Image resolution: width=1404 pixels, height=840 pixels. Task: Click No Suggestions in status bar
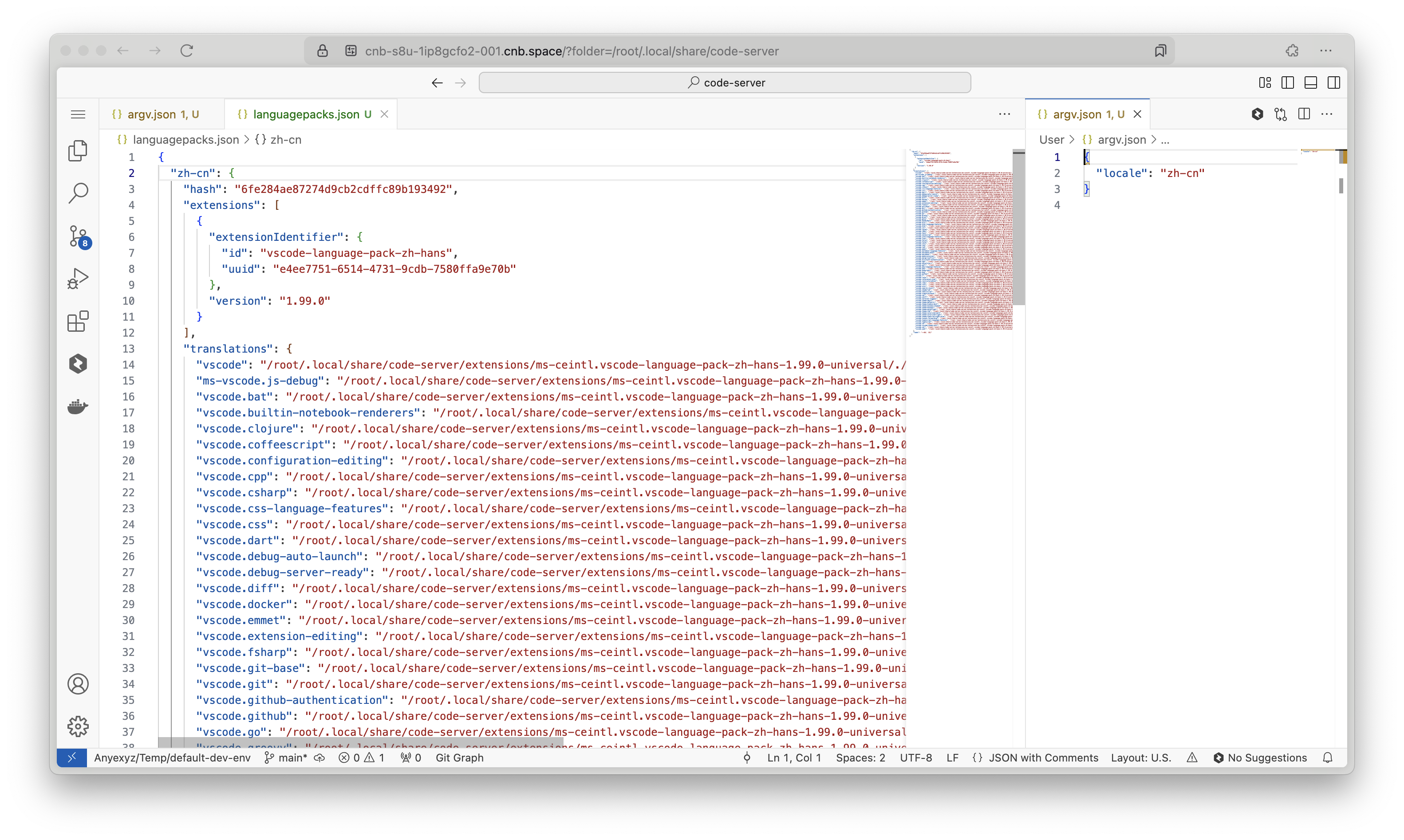(x=1260, y=758)
